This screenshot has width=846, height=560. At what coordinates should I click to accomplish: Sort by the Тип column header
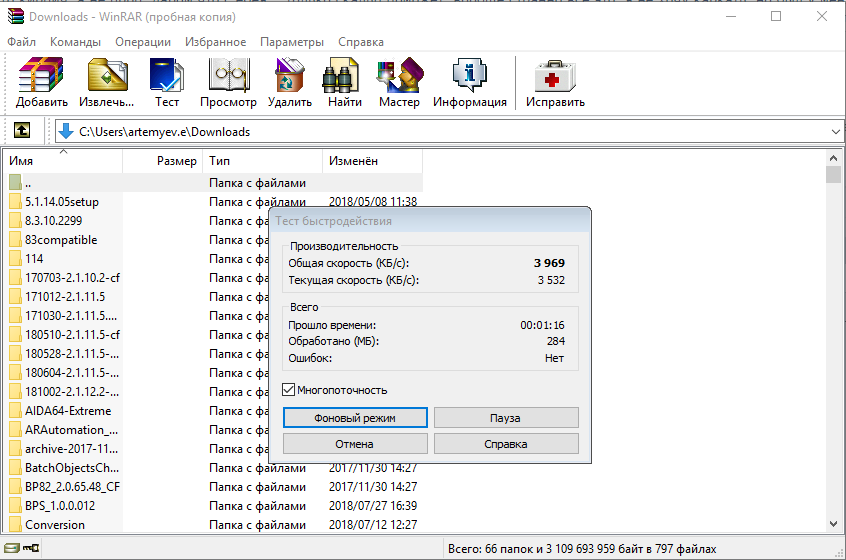click(263, 161)
